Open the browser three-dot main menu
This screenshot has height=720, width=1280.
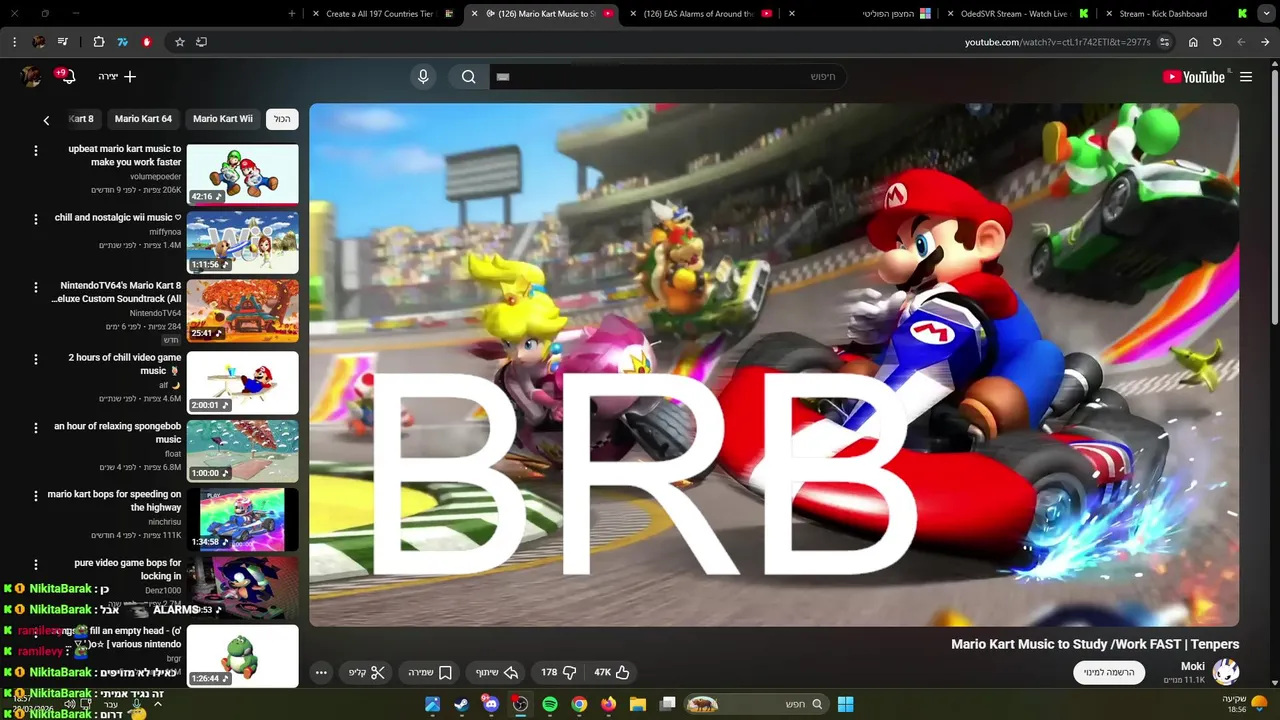pyautogui.click(x=14, y=42)
